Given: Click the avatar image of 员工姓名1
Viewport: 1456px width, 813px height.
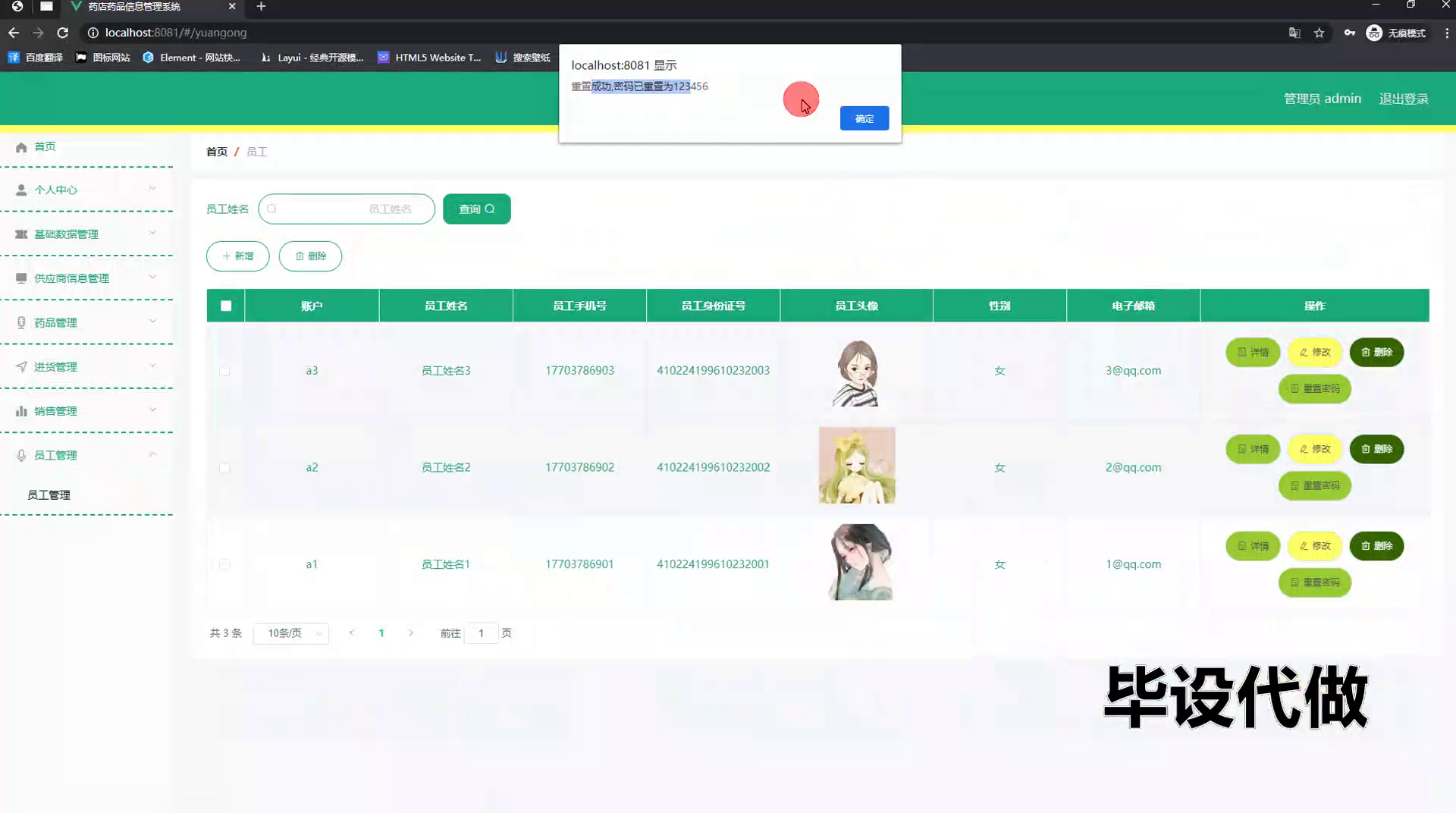Looking at the screenshot, I should tap(858, 562).
